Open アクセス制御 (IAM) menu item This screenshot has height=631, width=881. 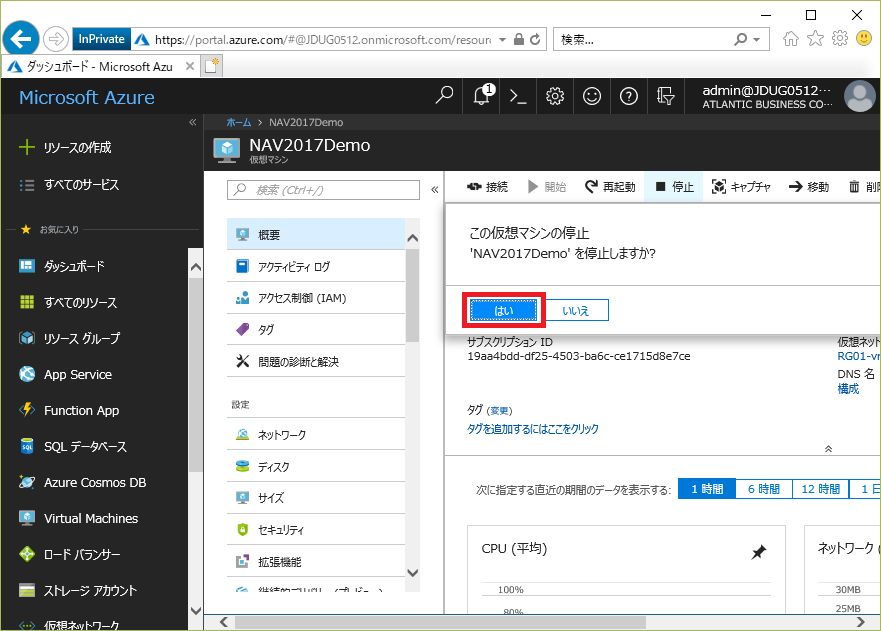316,298
